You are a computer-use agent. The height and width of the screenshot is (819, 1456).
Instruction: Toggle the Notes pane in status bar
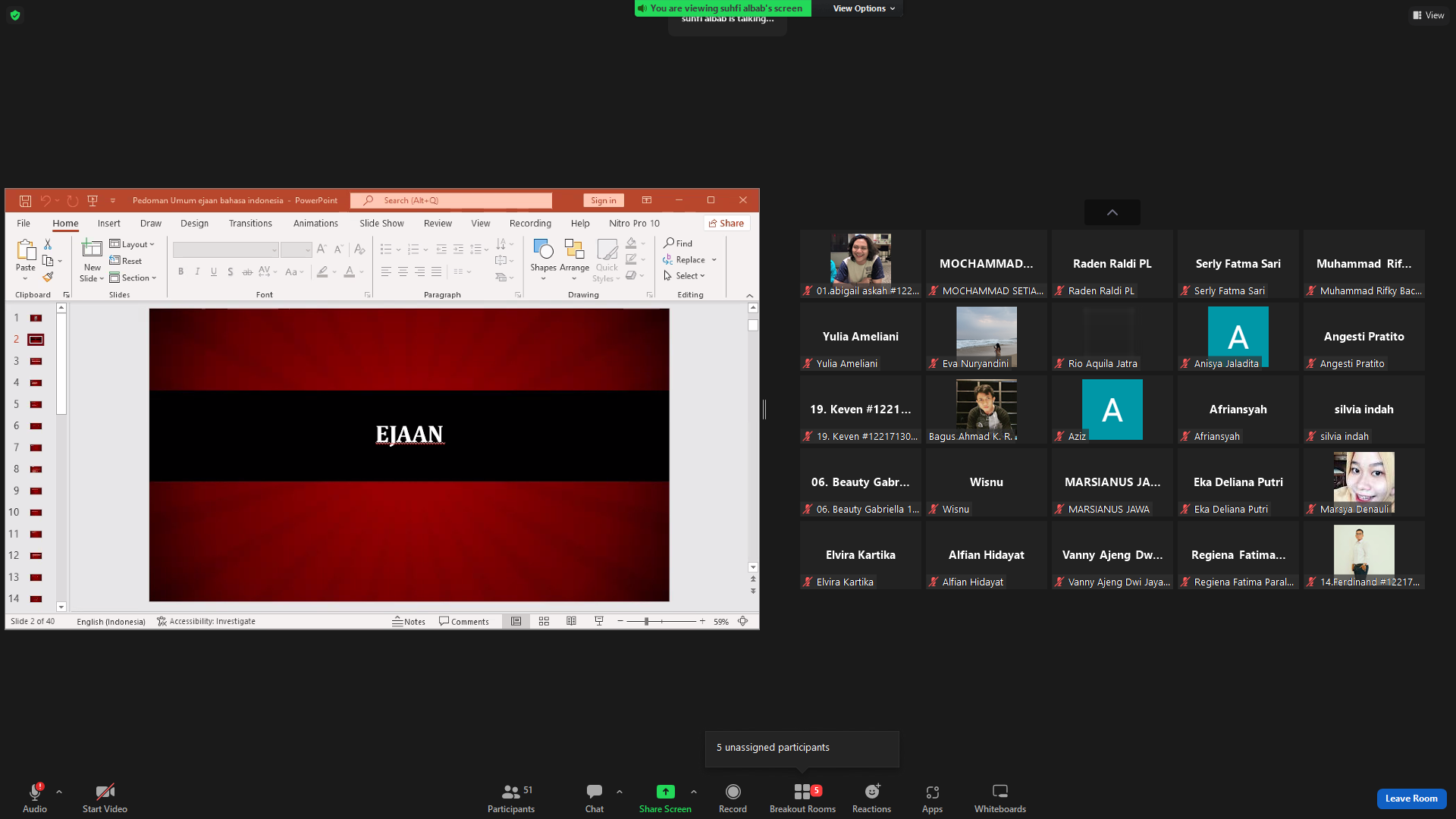pos(409,622)
